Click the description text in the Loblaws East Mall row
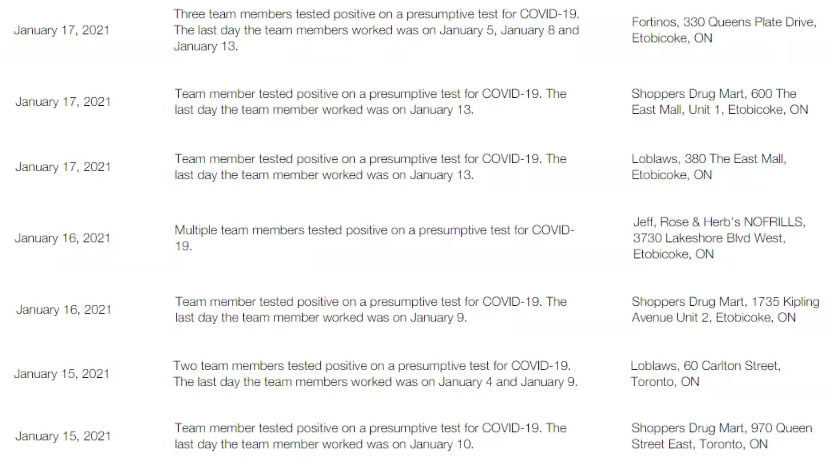832x464 pixels. (x=370, y=166)
